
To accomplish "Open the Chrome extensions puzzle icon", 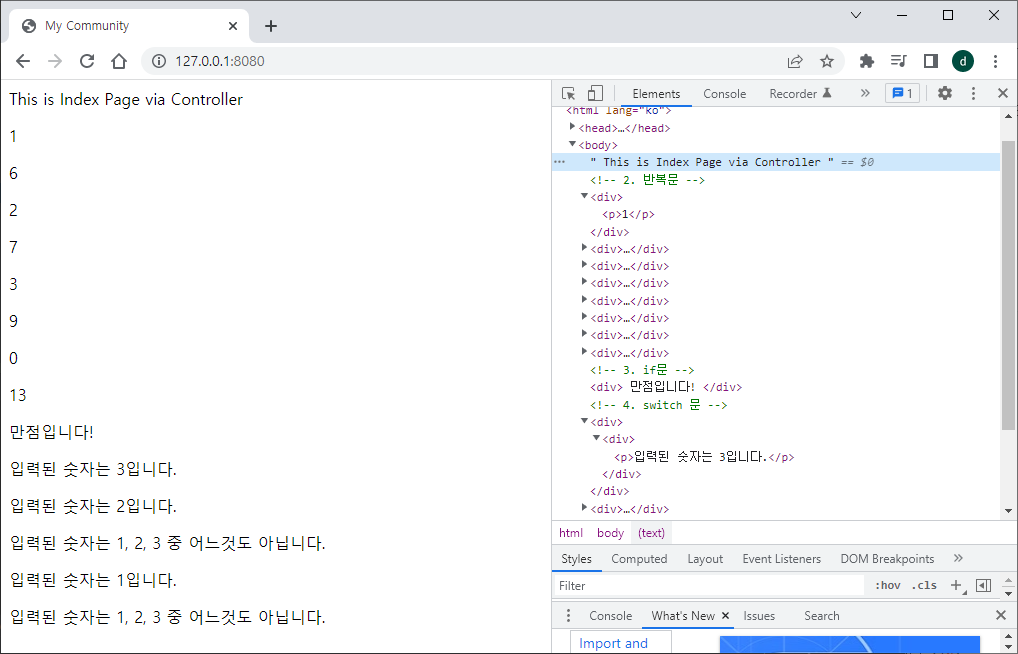I will (866, 61).
